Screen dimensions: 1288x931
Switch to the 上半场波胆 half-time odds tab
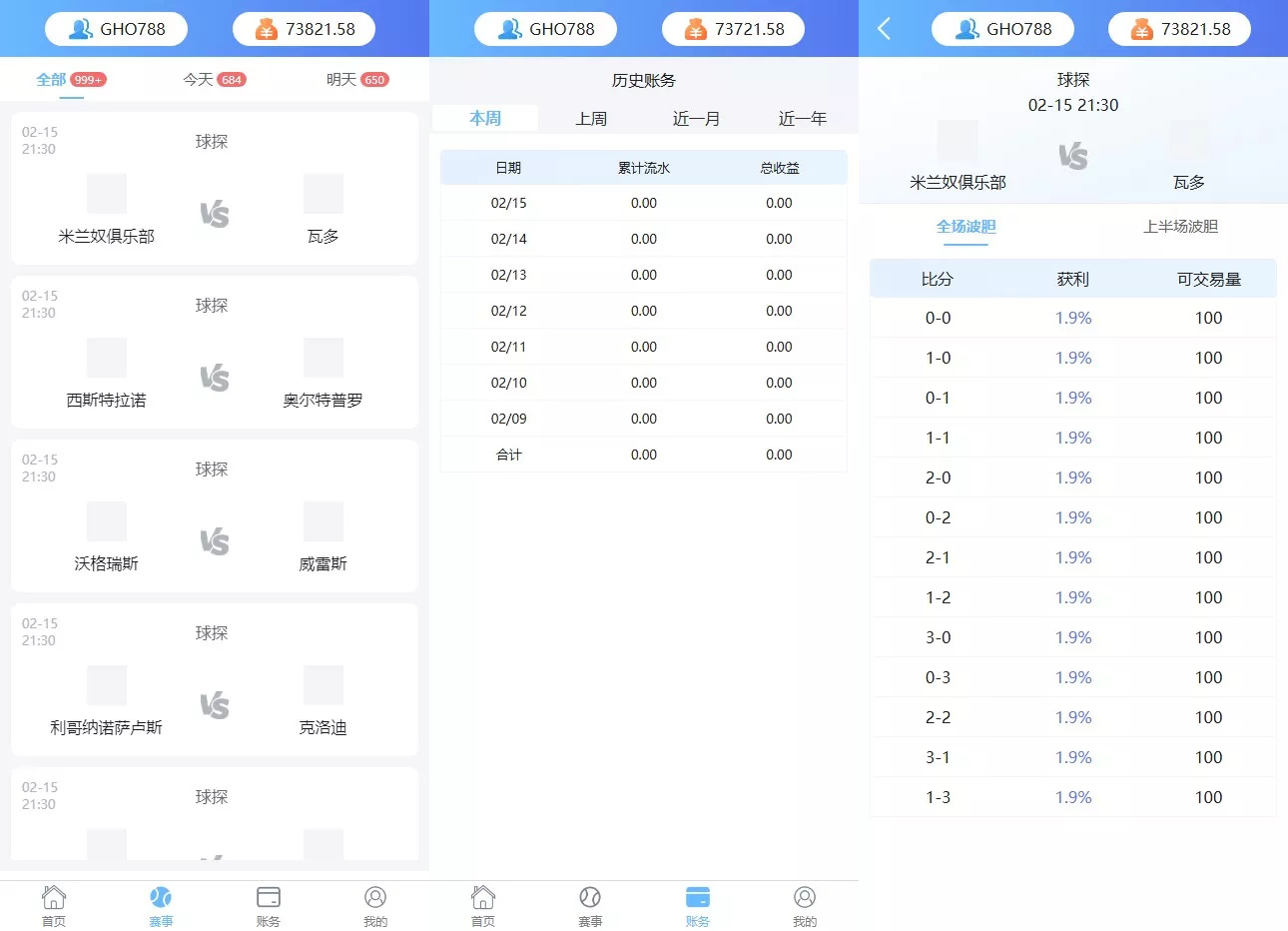point(1182,226)
